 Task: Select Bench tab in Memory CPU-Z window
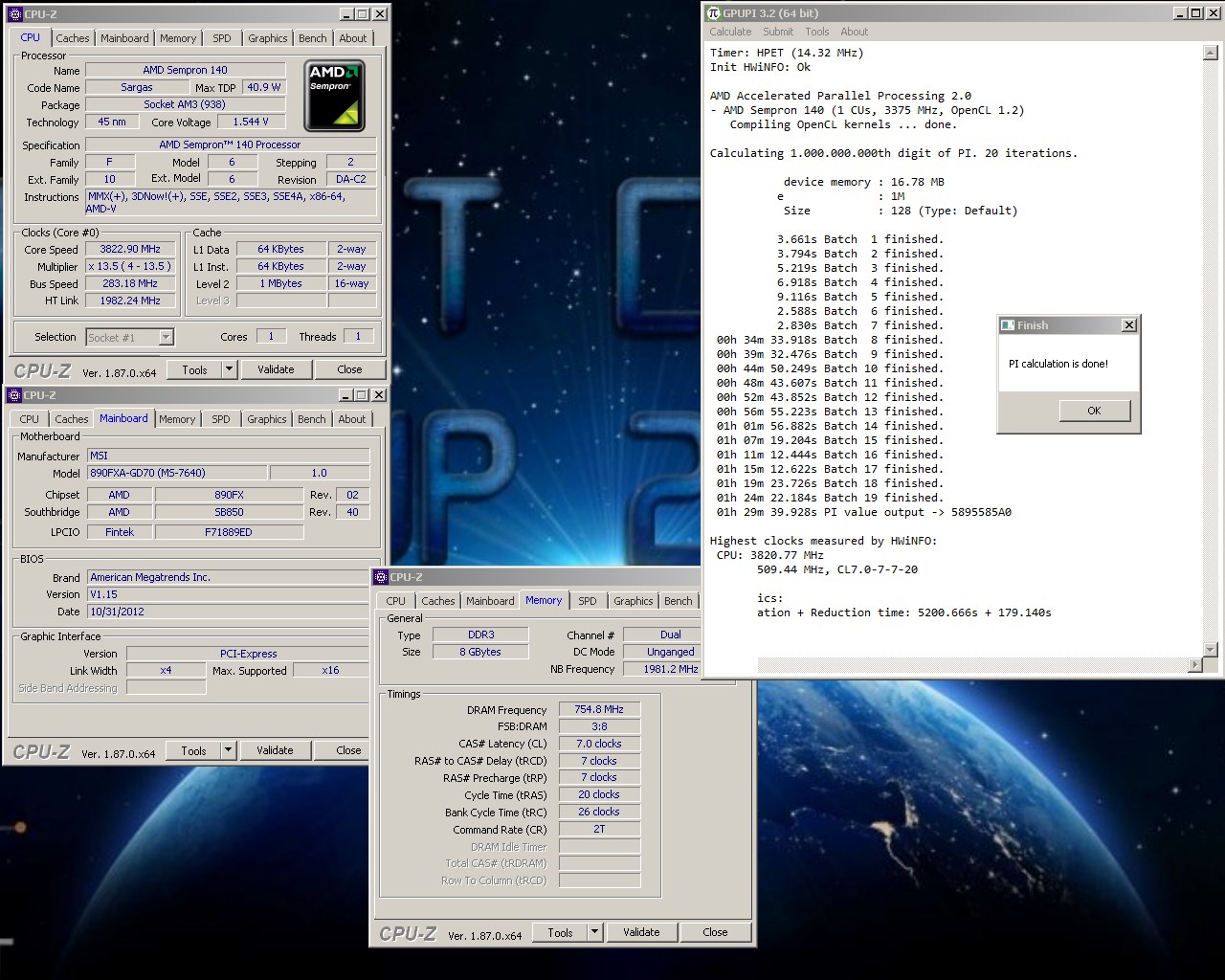pos(679,601)
